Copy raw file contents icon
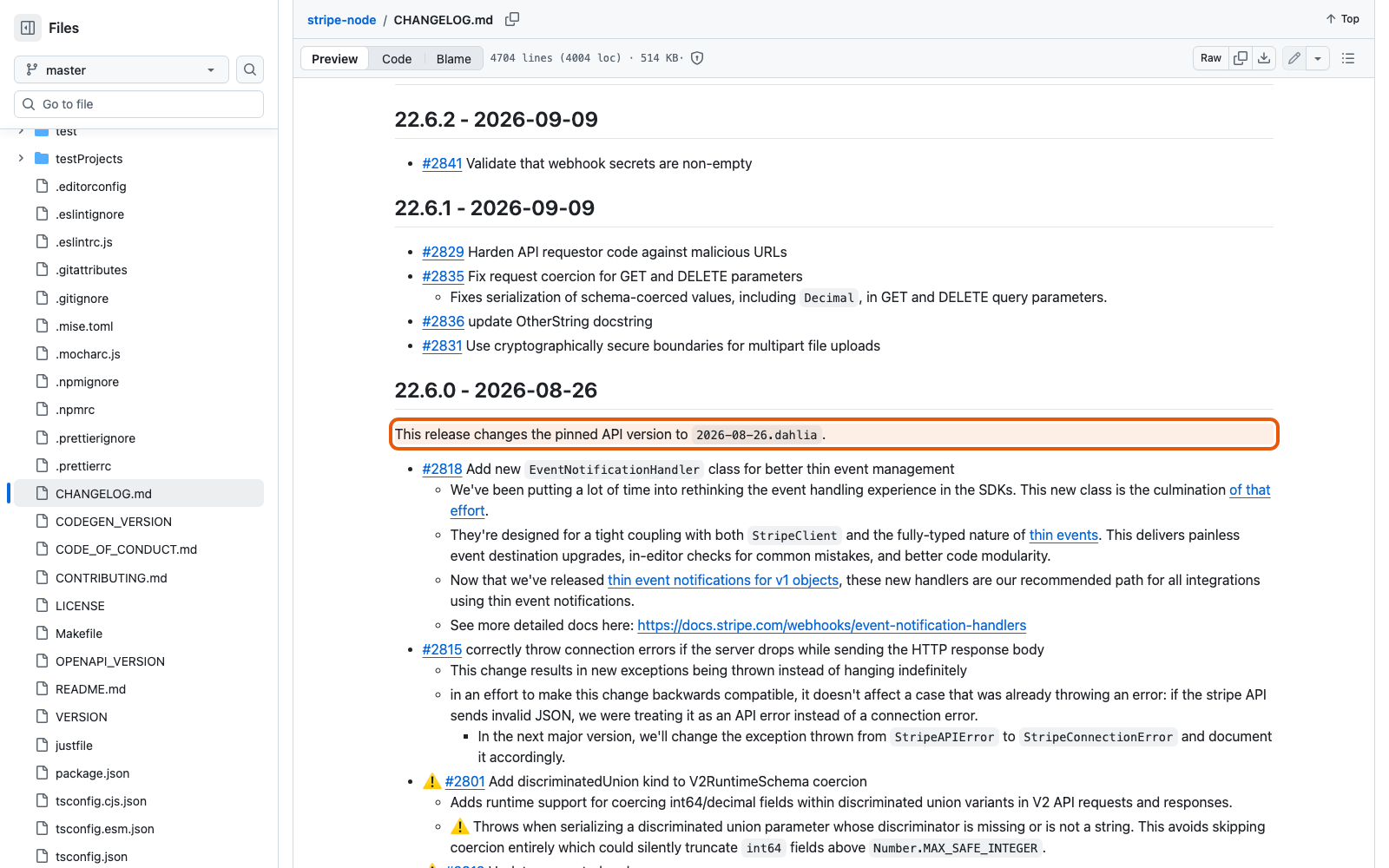The width and height of the screenshot is (1389, 868). (x=1241, y=58)
